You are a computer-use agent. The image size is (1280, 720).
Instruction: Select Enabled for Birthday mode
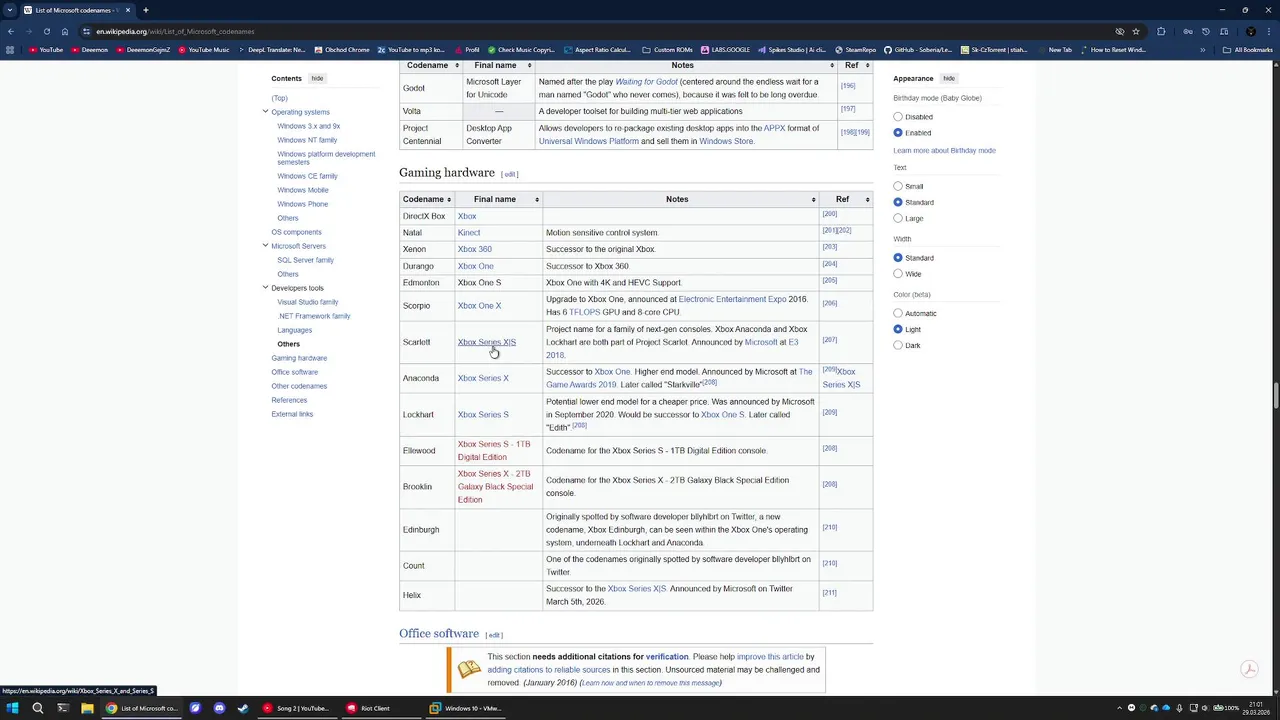pos(898,132)
